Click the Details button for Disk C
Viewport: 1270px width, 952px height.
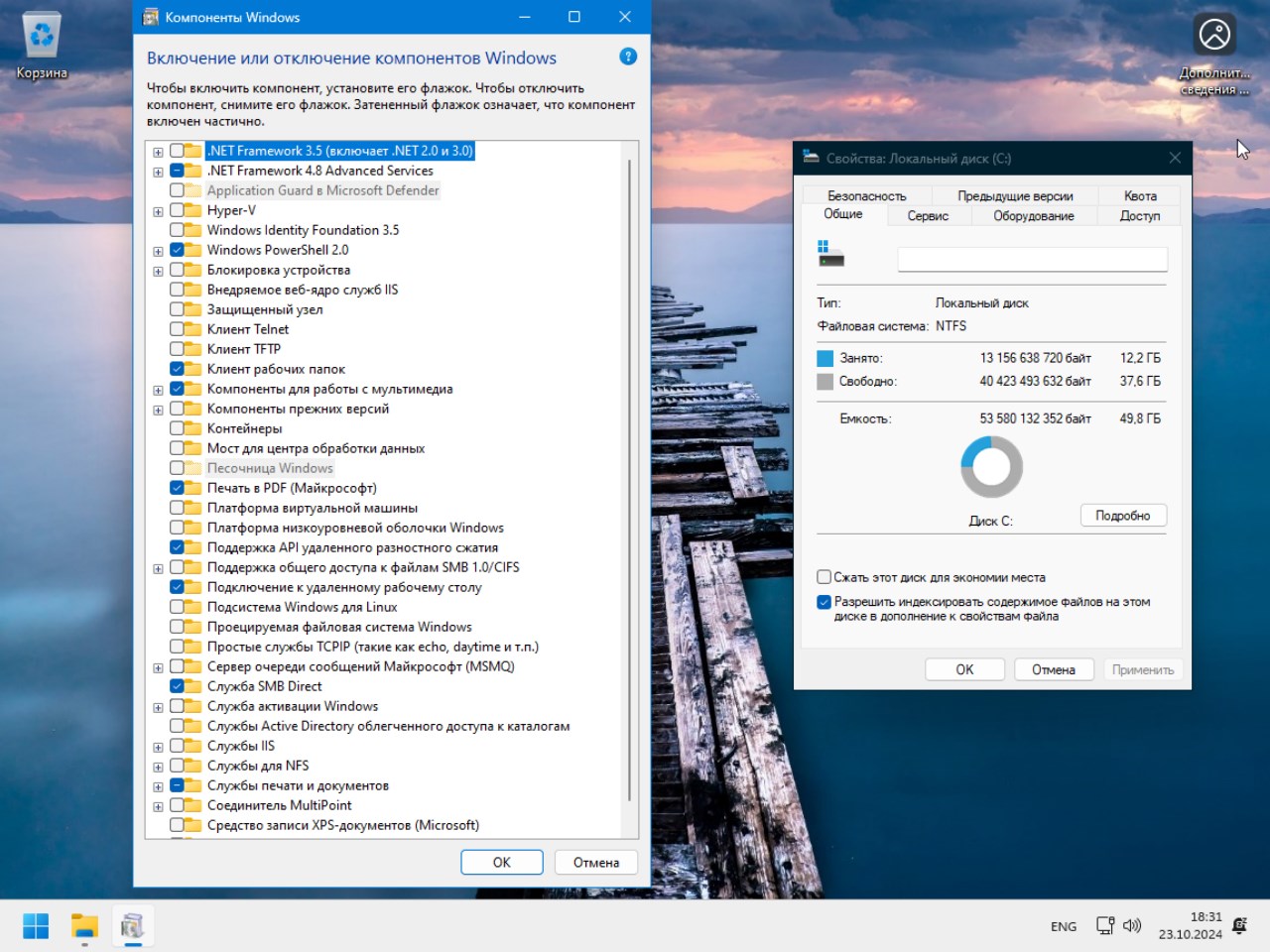click(1122, 516)
